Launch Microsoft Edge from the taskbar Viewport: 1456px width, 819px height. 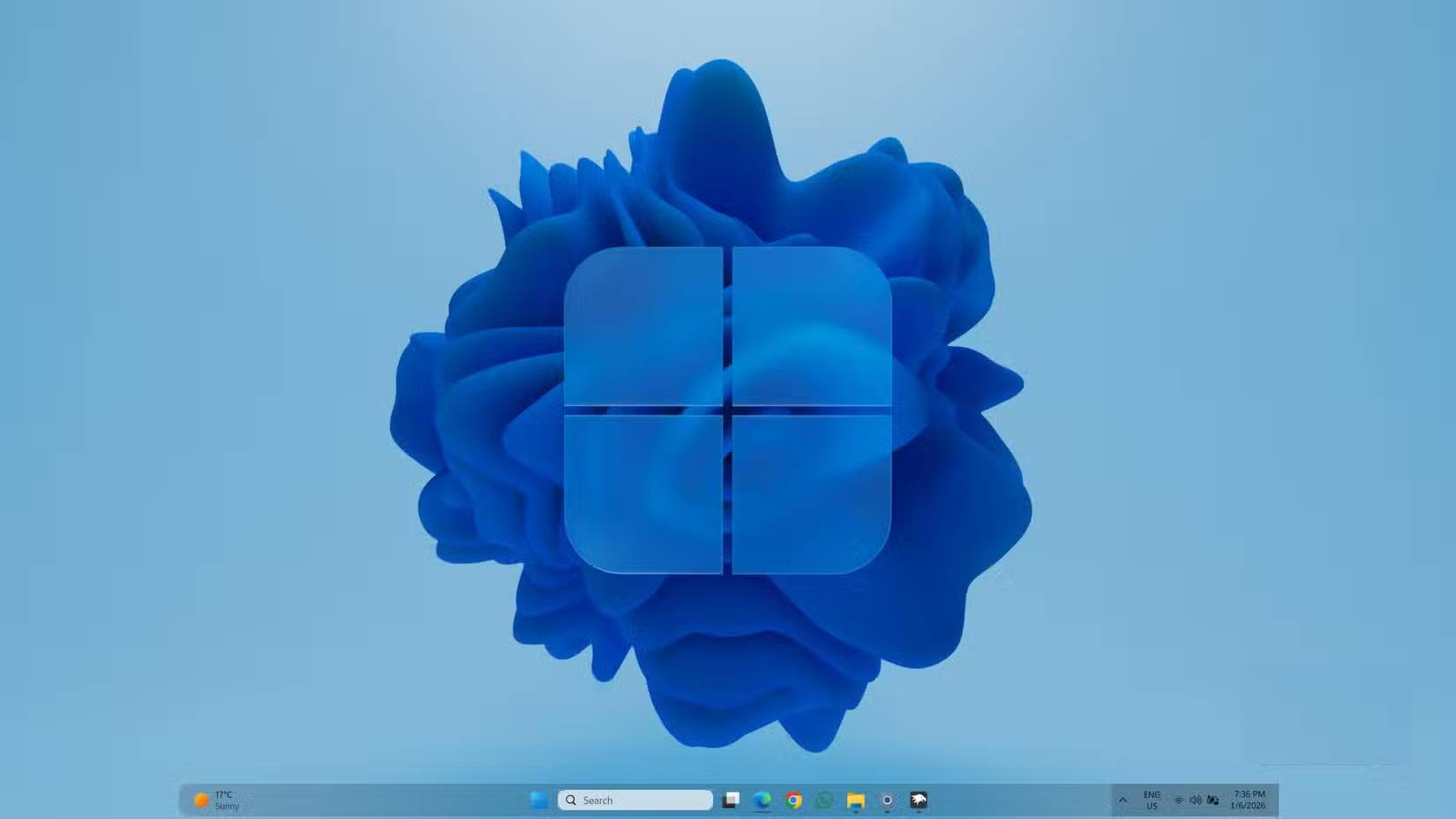[762, 800]
